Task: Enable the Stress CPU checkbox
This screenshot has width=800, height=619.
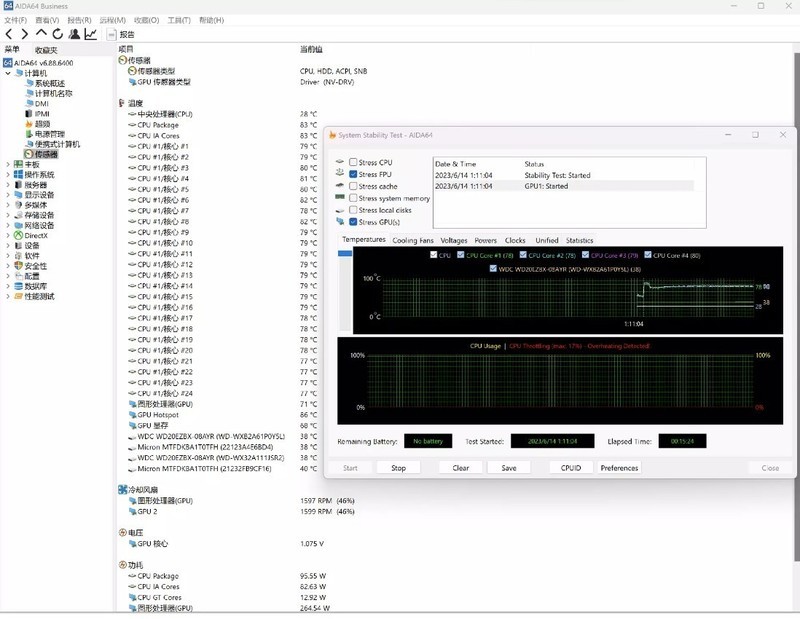Action: [x=353, y=162]
